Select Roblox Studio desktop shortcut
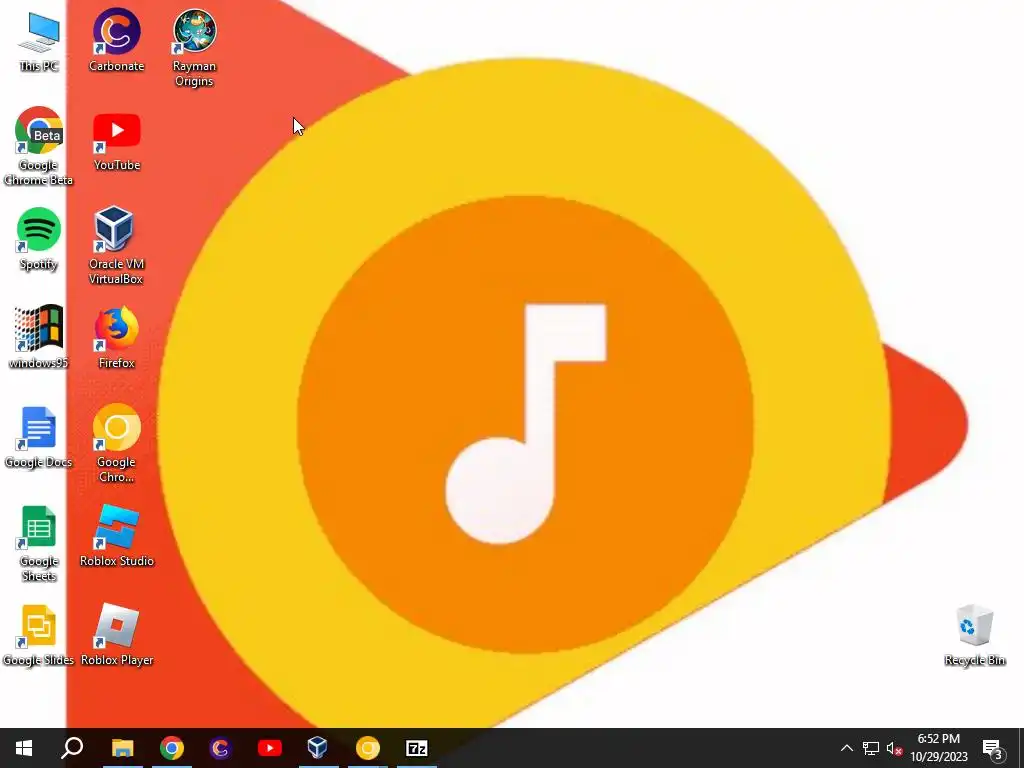The width and height of the screenshot is (1024, 768). (116, 536)
